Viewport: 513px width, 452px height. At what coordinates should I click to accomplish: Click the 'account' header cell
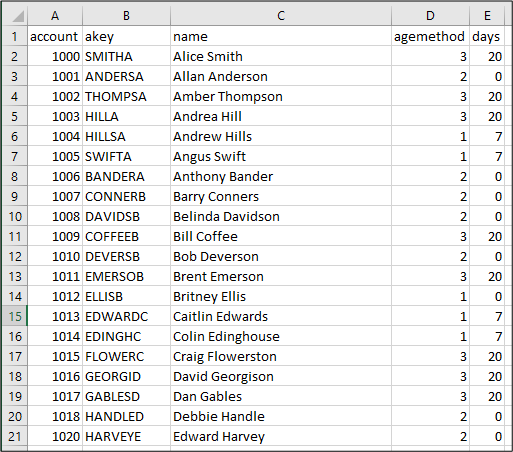coord(55,36)
